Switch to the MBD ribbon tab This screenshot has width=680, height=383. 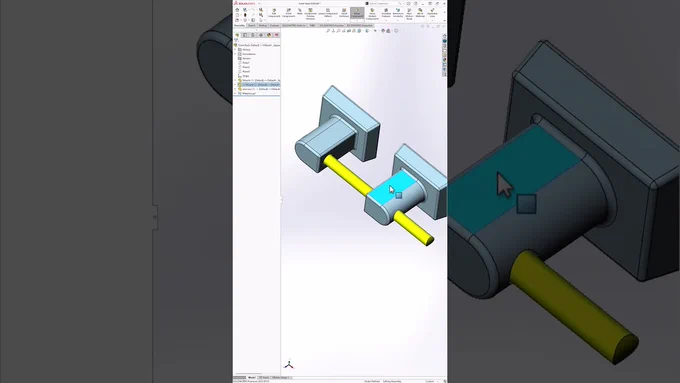(312, 26)
